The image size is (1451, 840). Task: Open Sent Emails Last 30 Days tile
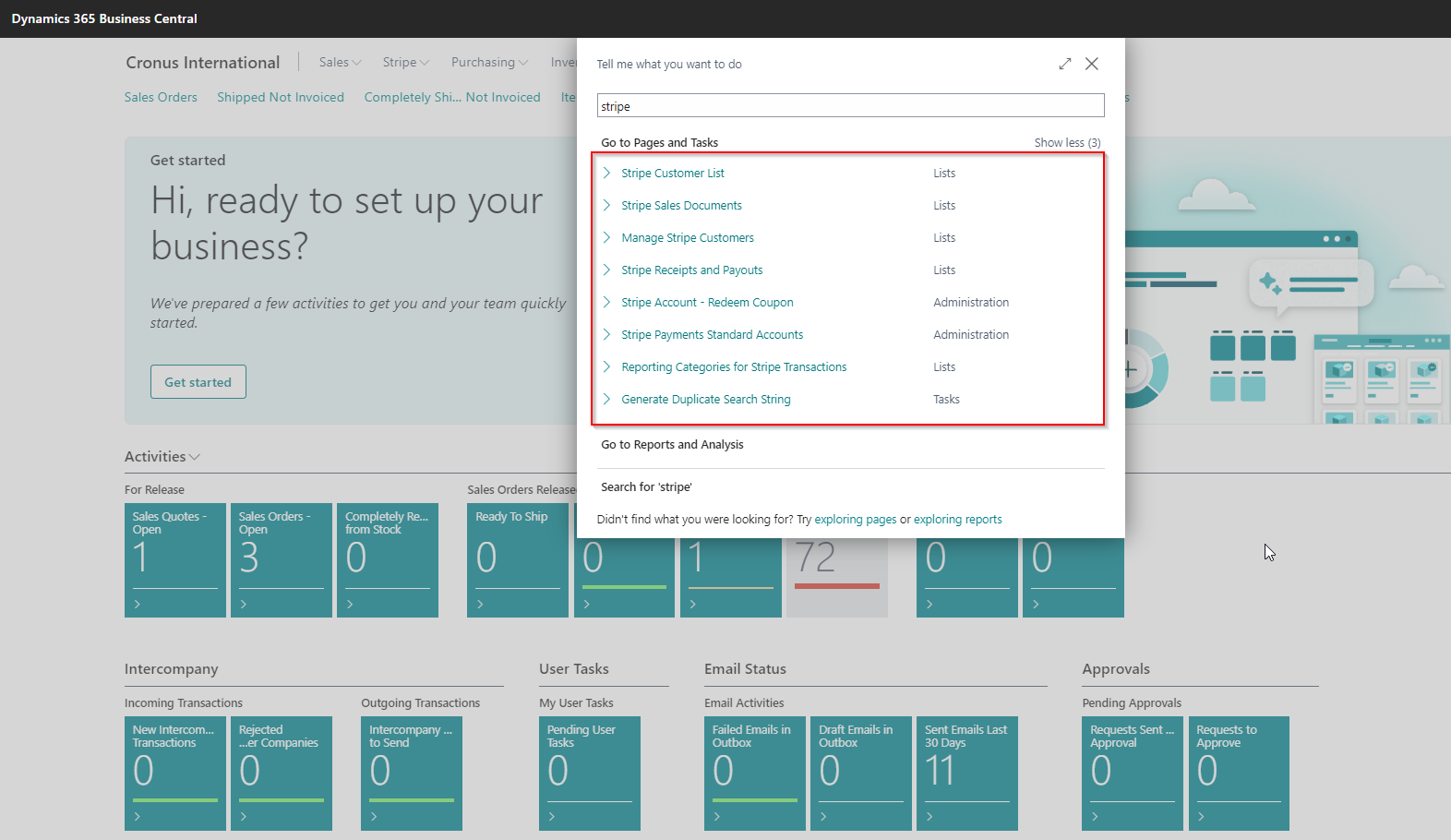pyautogui.click(x=967, y=774)
